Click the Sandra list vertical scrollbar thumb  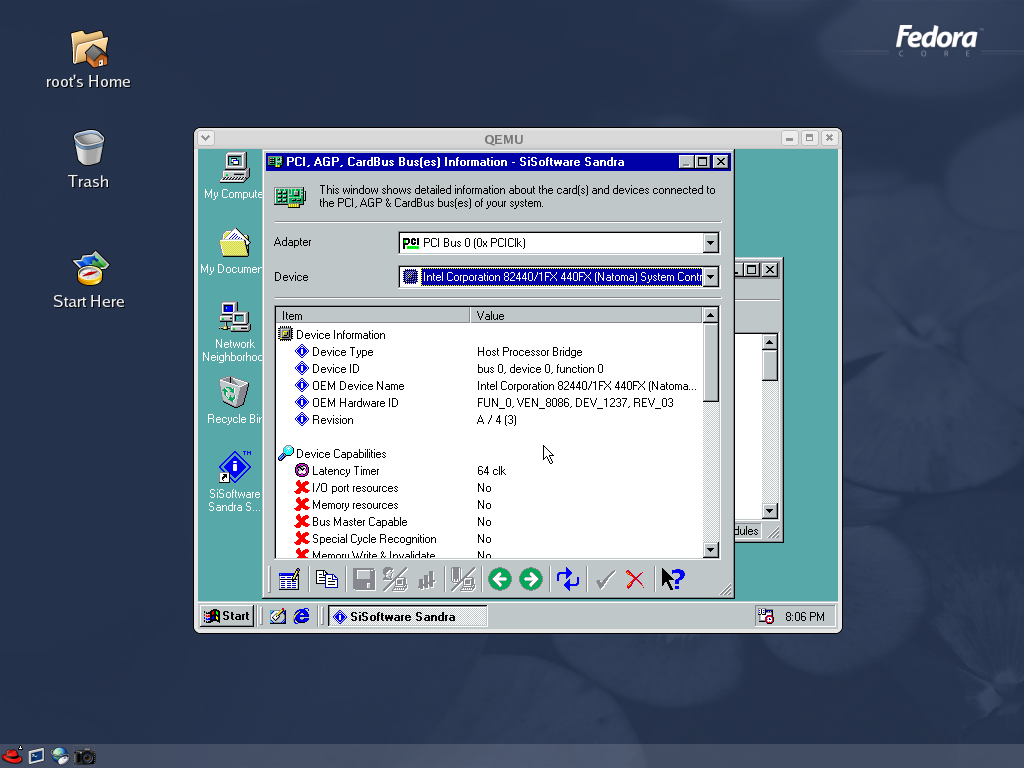coord(711,362)
